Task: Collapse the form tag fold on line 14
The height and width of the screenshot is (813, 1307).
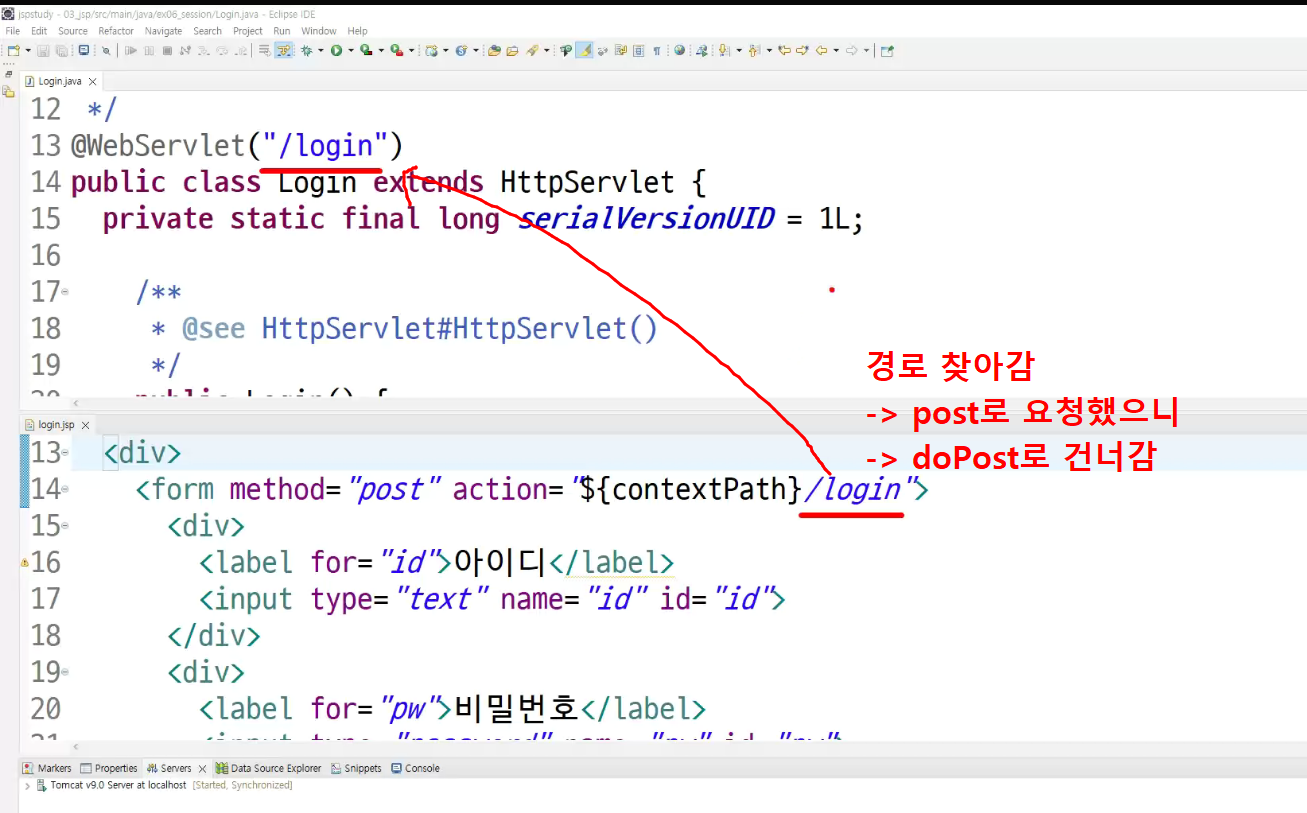Action: tap(65, 490)
